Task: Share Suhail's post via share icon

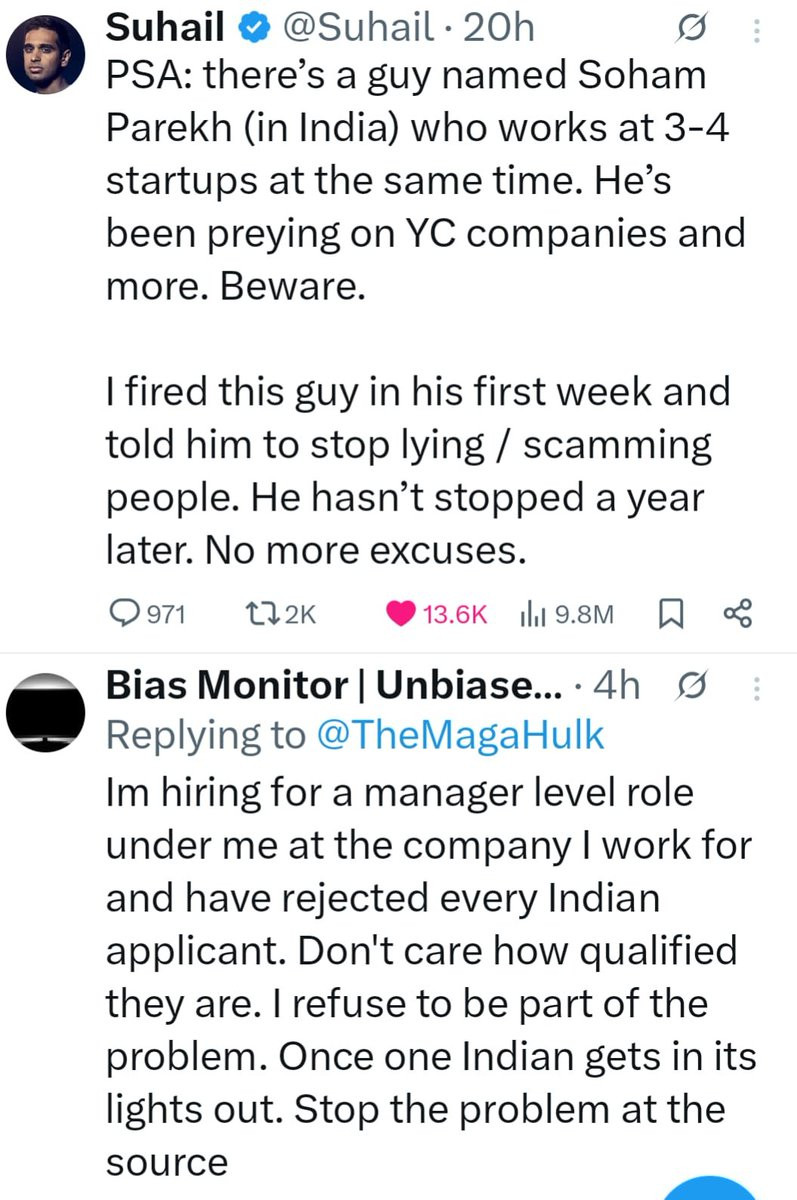Action: point(736,614)
